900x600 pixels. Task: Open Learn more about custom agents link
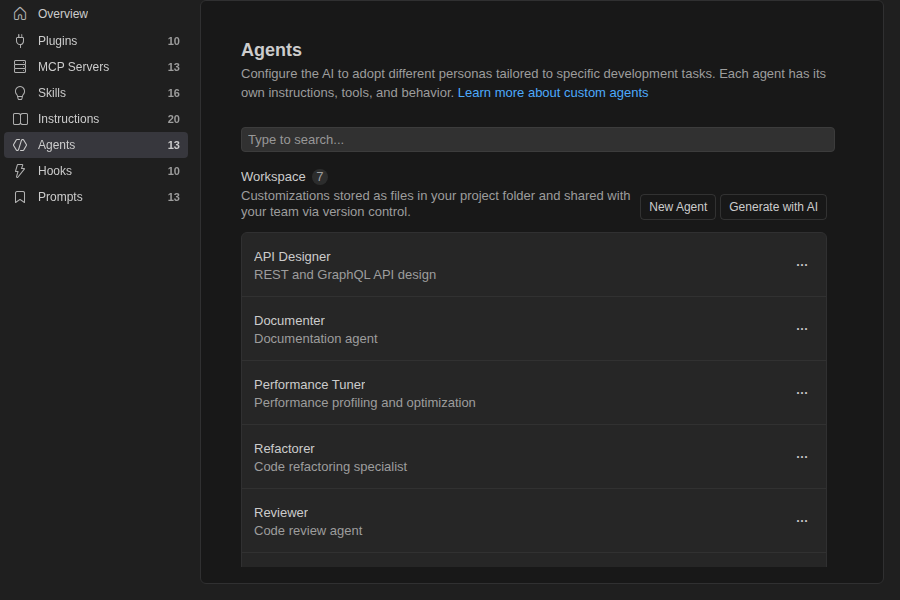click(x=553, y=93)
